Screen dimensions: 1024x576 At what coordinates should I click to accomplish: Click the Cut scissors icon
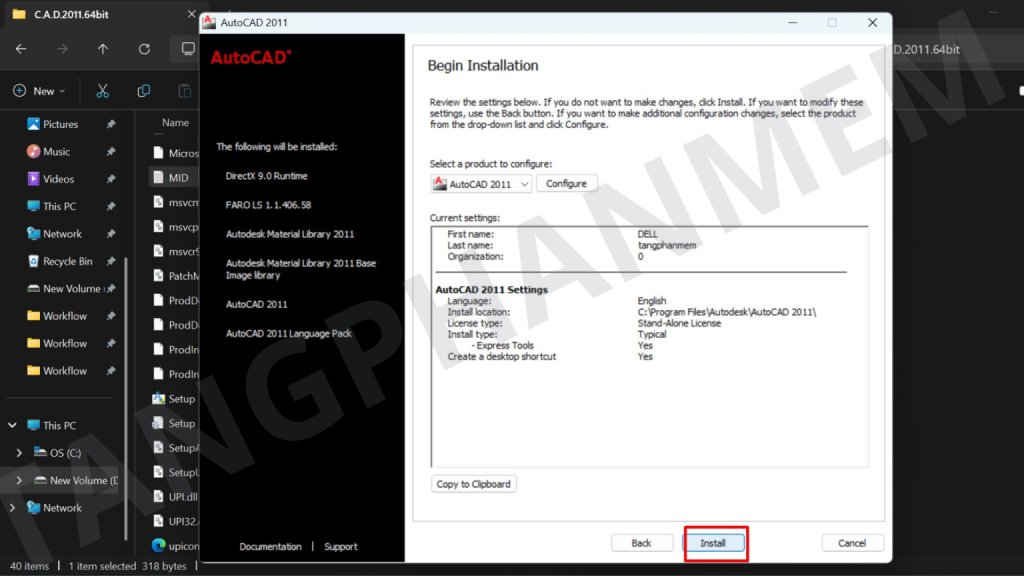click(x=102, y=91)
